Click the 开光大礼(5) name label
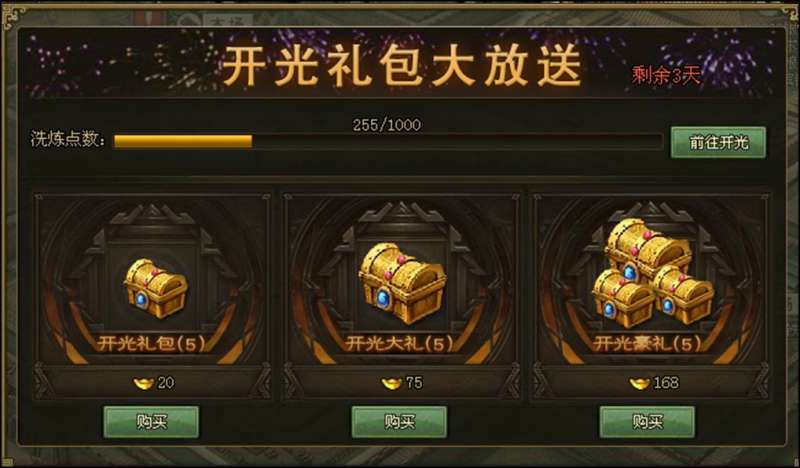800x468 pixels. pyautogui.click(x=399, y=344)
